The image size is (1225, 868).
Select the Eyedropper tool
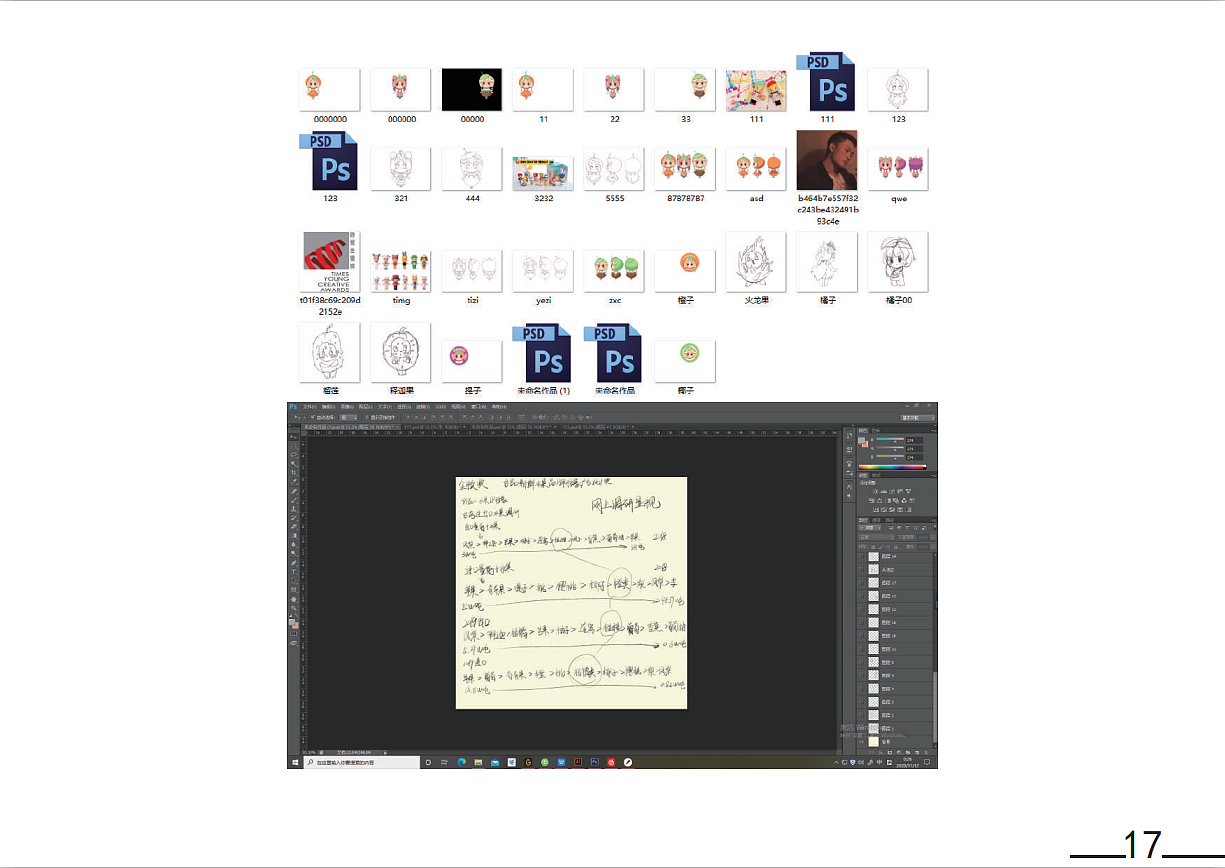coord(294,481)
